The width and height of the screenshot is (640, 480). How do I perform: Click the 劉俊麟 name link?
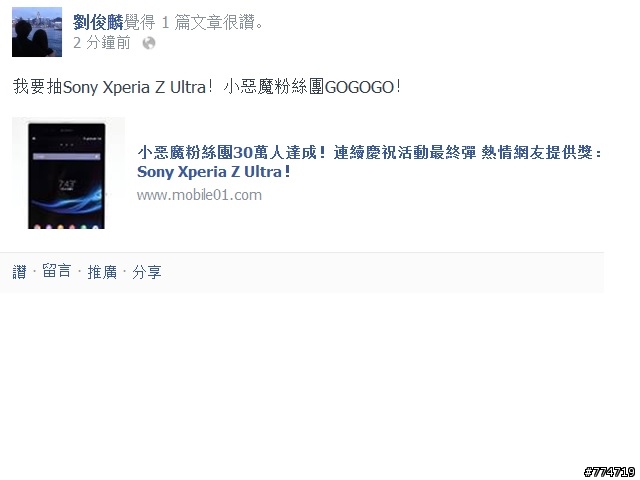pos(98,22)
